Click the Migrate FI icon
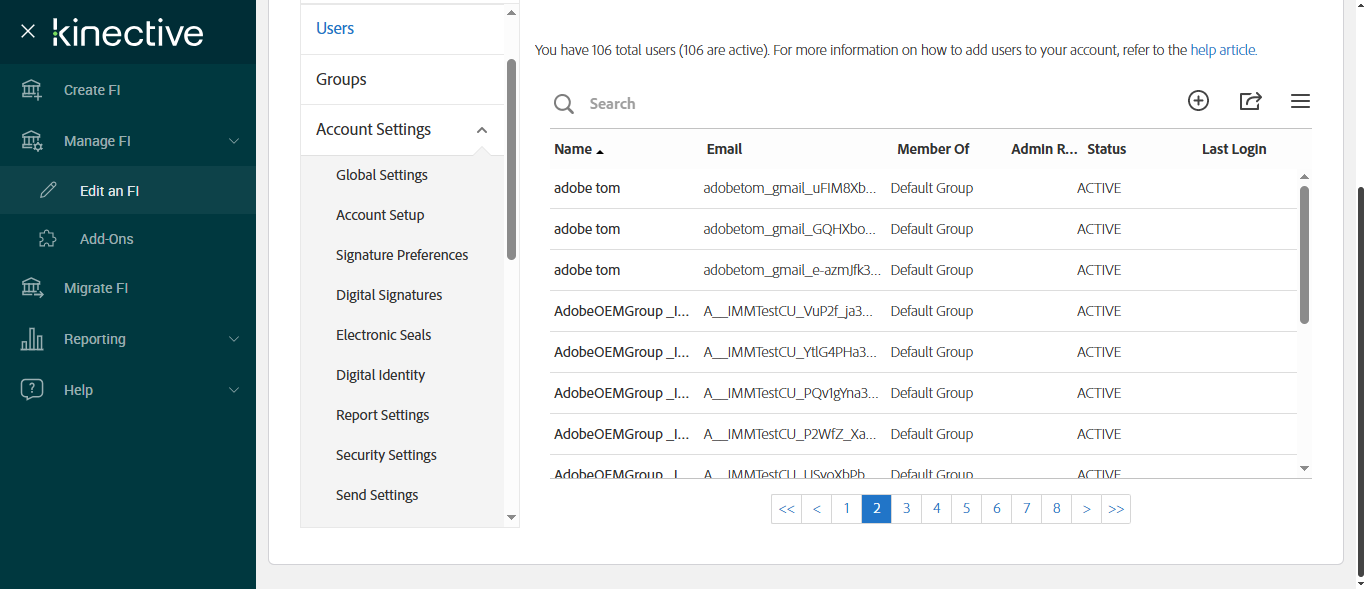The image size is (1366, 589). coord(32,288)
